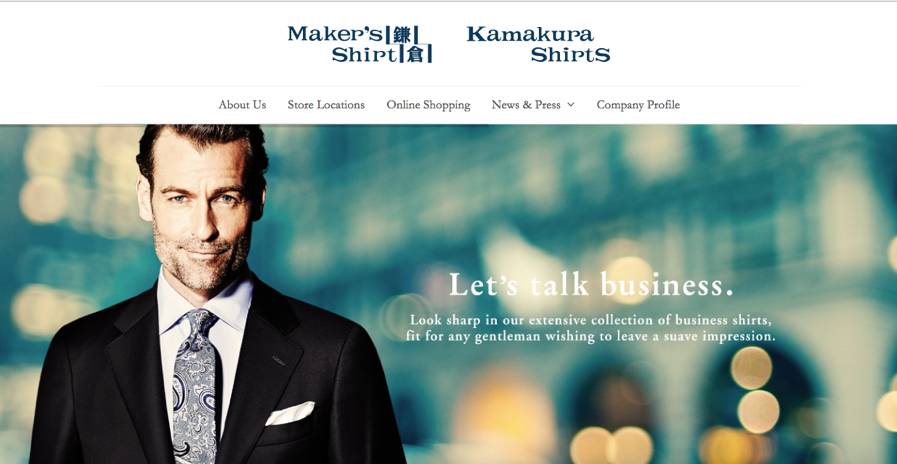Click the blue paisley tie in the banner
The height and width of the screenshot is (464, 897).
click(x=195, y=383)
